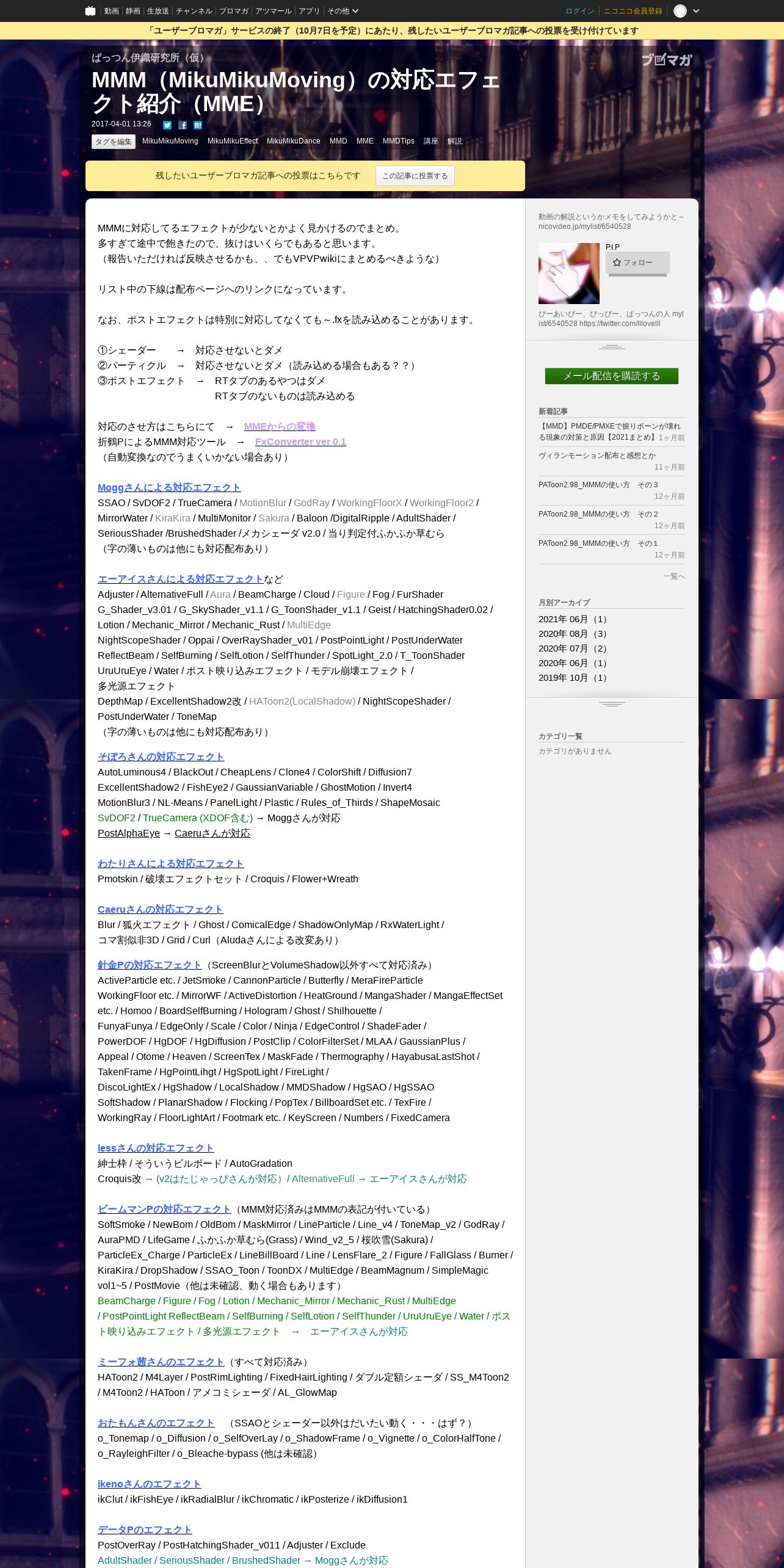Select the 解説 tag
Viewport: 784px width, 1568px height.
pos(455,141)
